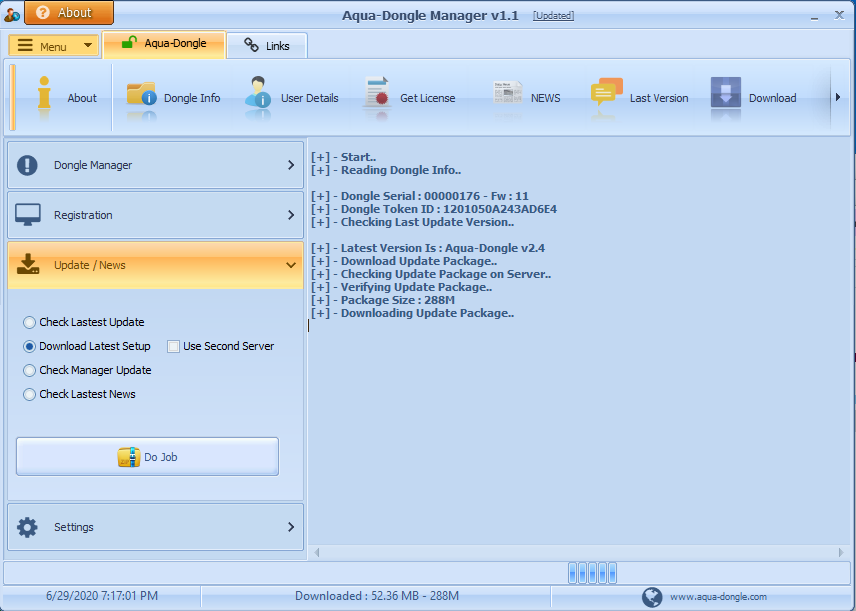The width and height of the screenshot is (856, 611).
Task: Expand the Registration section chevron
Action: click(x=291, y=215)
